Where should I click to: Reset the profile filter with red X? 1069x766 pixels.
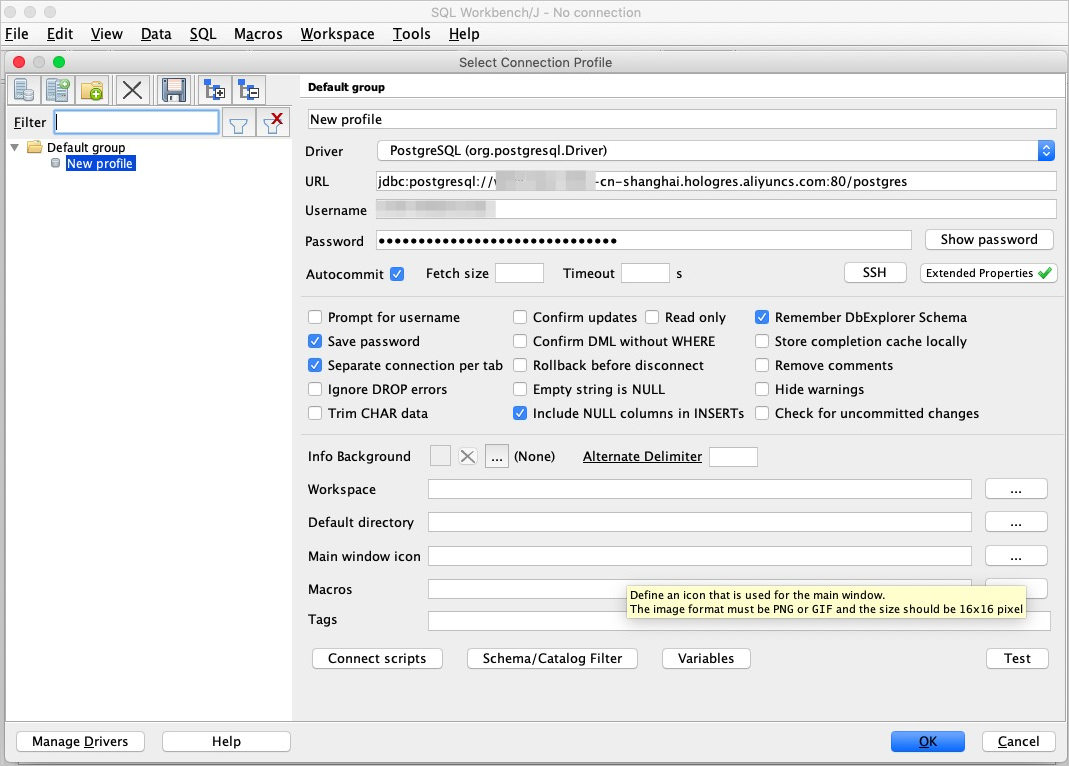click(273, 123)
